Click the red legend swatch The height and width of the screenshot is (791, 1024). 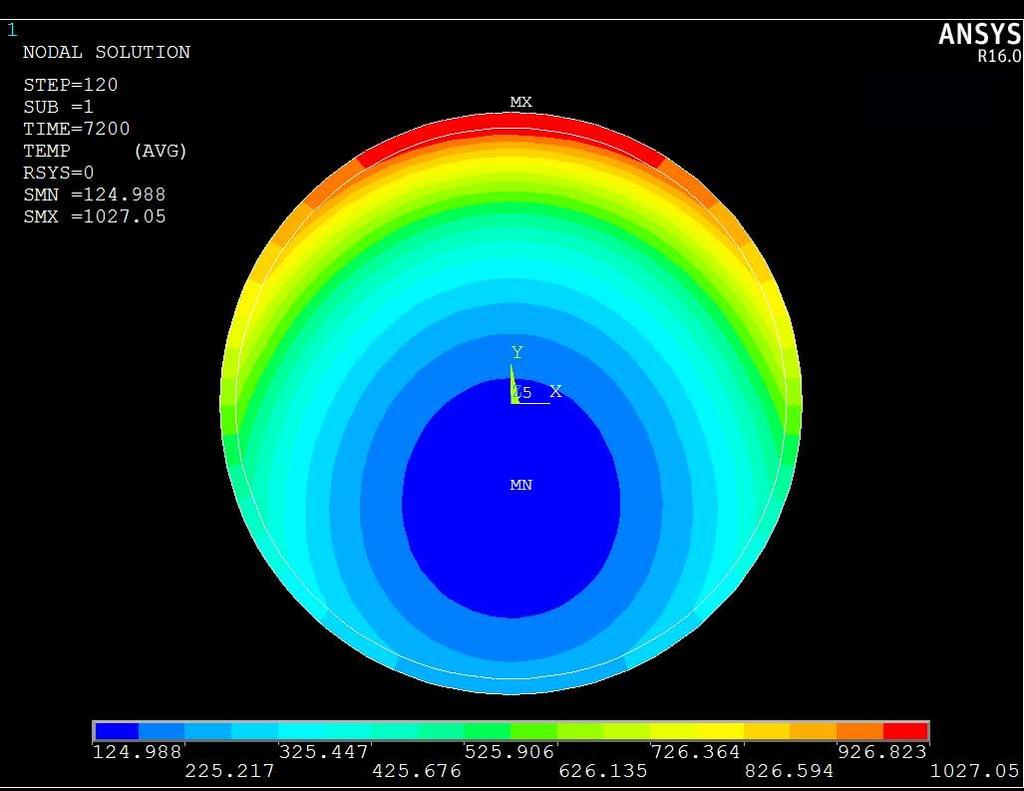906,731
